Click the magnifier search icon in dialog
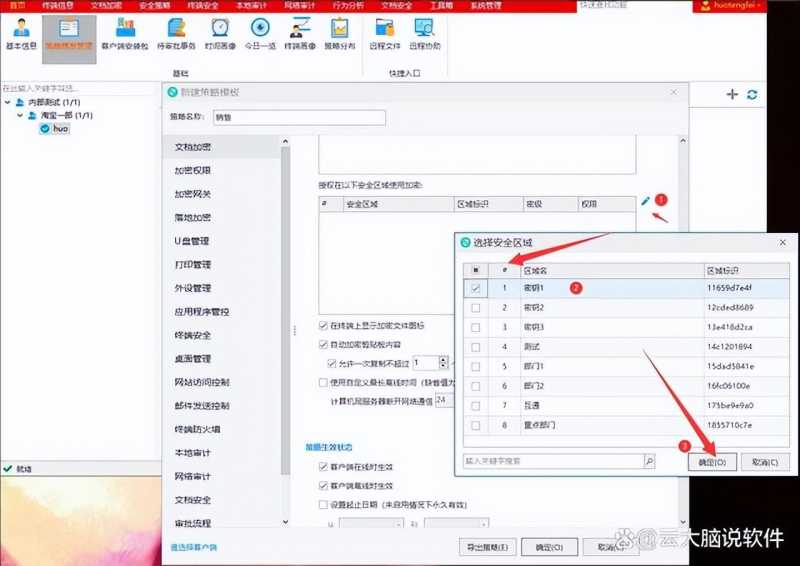 tap(649, 461)
